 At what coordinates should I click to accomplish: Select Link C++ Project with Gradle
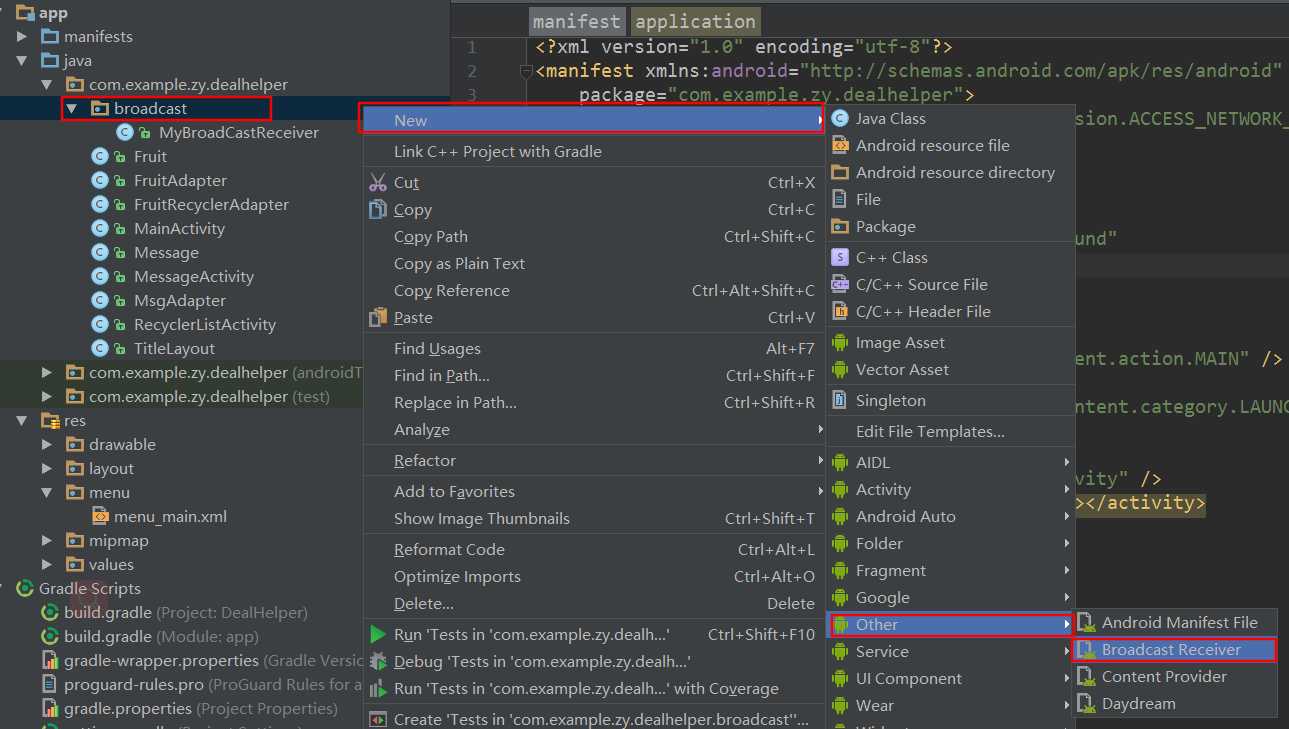(x=594, y=151)
